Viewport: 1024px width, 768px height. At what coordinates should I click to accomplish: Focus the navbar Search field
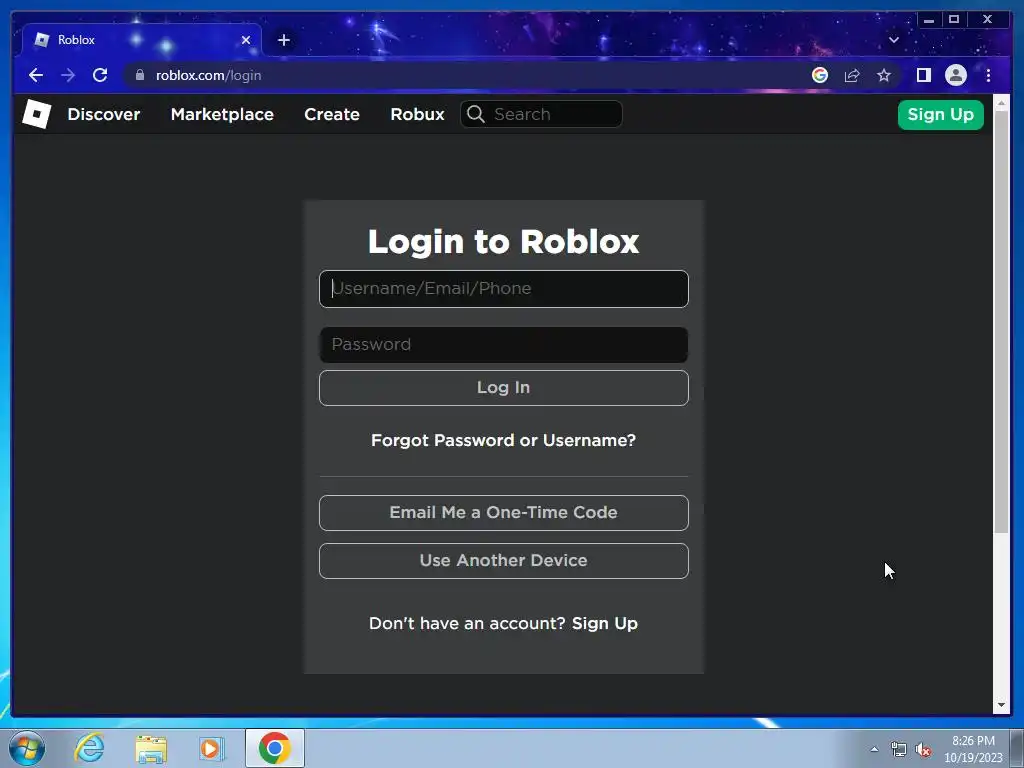[x=541, y=114]
